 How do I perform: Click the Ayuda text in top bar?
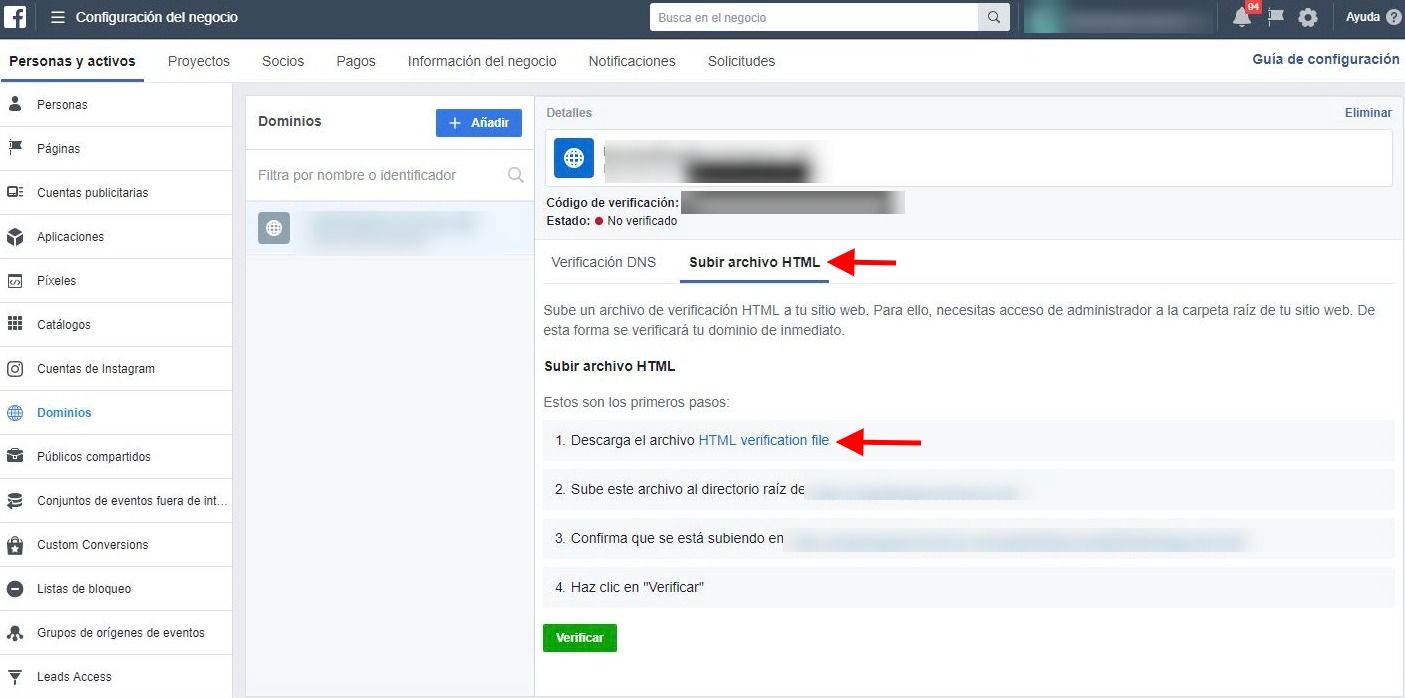click(x=1363, y=17)
